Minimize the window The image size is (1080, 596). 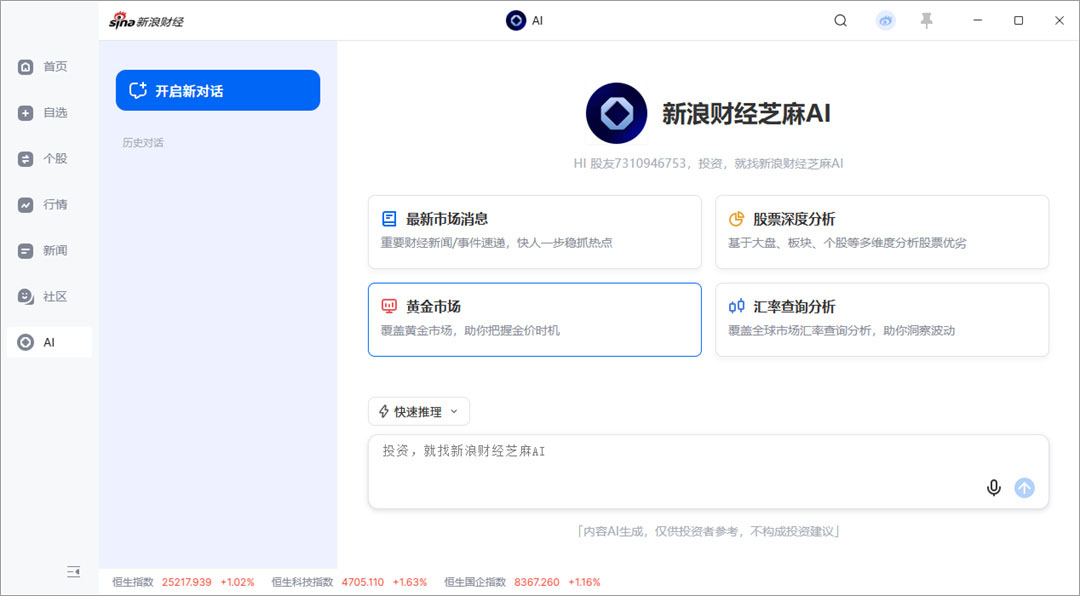pos(977,21)
